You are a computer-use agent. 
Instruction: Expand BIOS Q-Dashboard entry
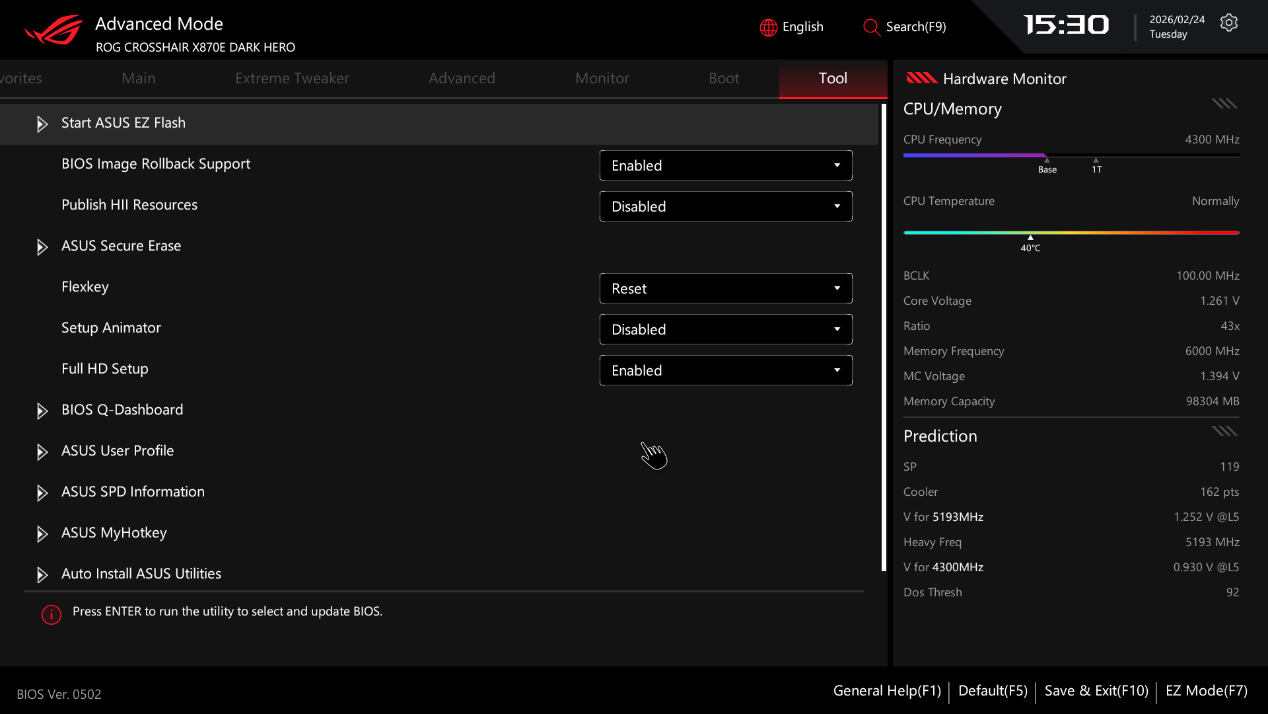coord(122,410)
